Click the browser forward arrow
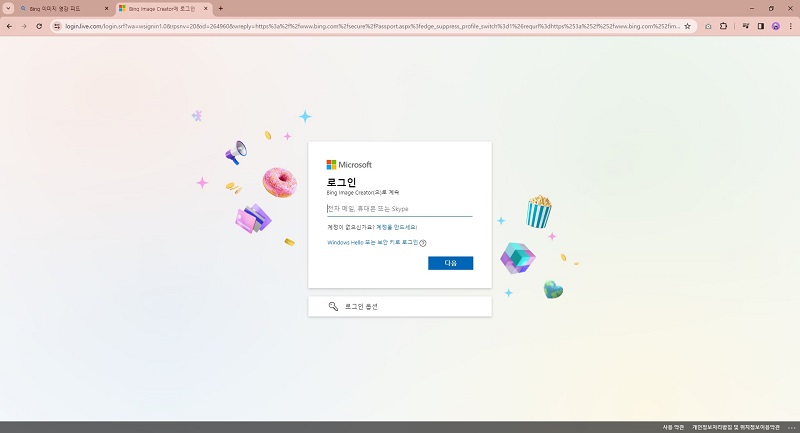The width and height of the screenshot is (800, 433). (x=24, y=26)
